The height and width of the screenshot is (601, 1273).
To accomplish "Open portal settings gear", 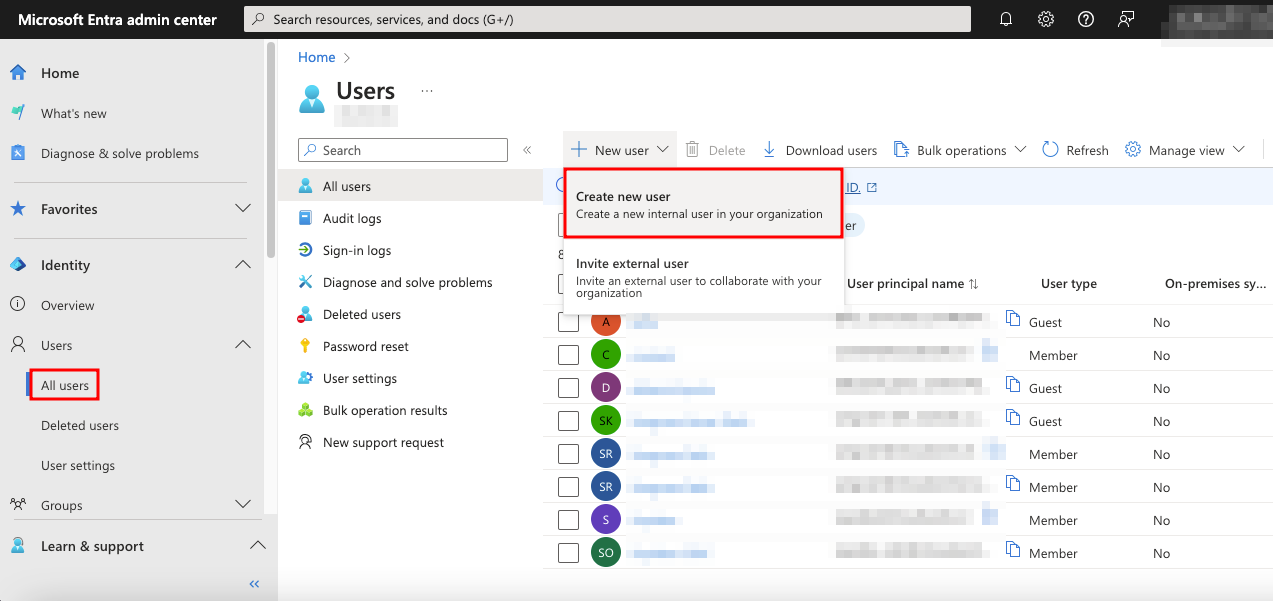I will 1046,19.
